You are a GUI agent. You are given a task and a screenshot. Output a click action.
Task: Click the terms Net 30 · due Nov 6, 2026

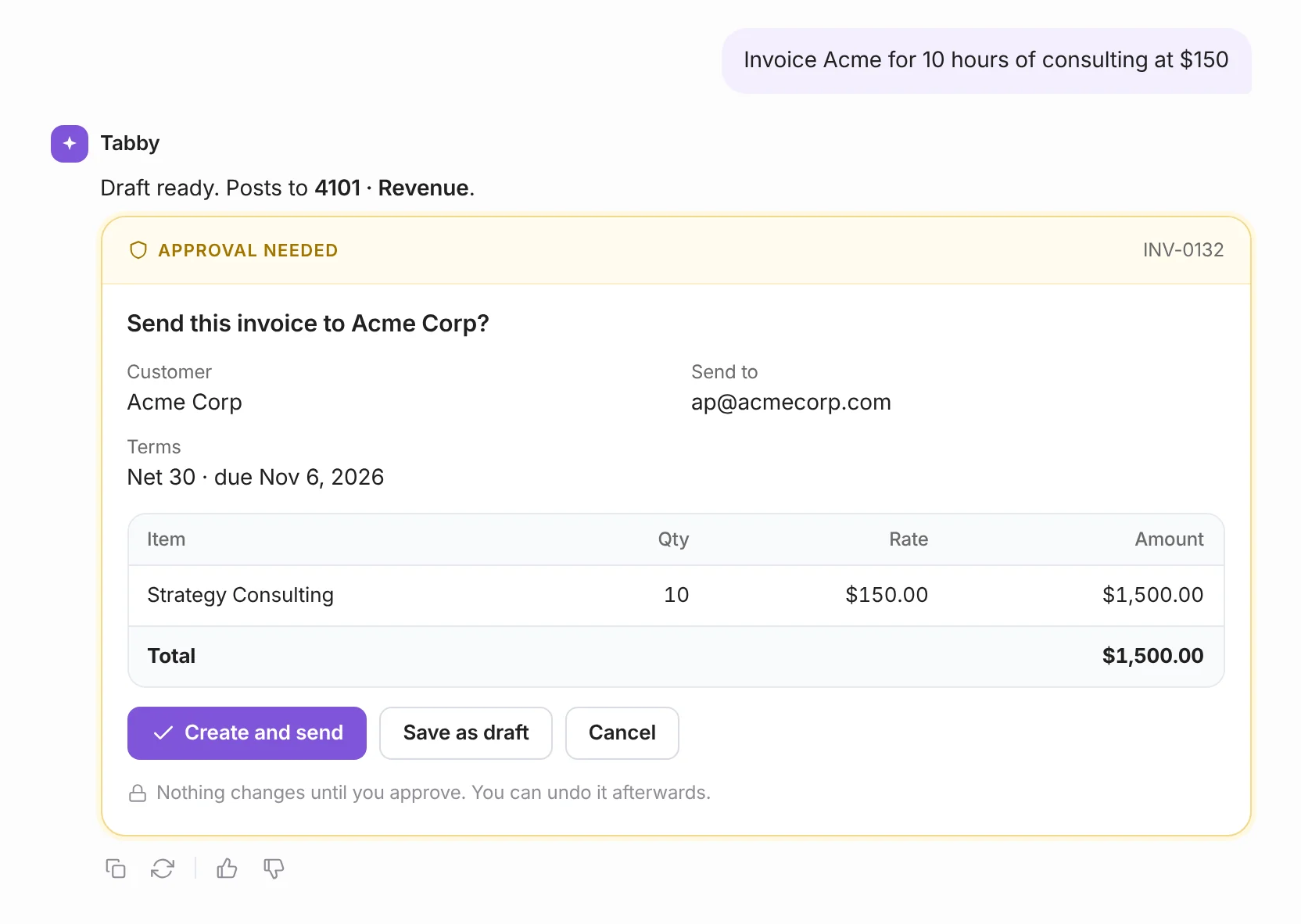pyautogui.click(x=256, y=478)
